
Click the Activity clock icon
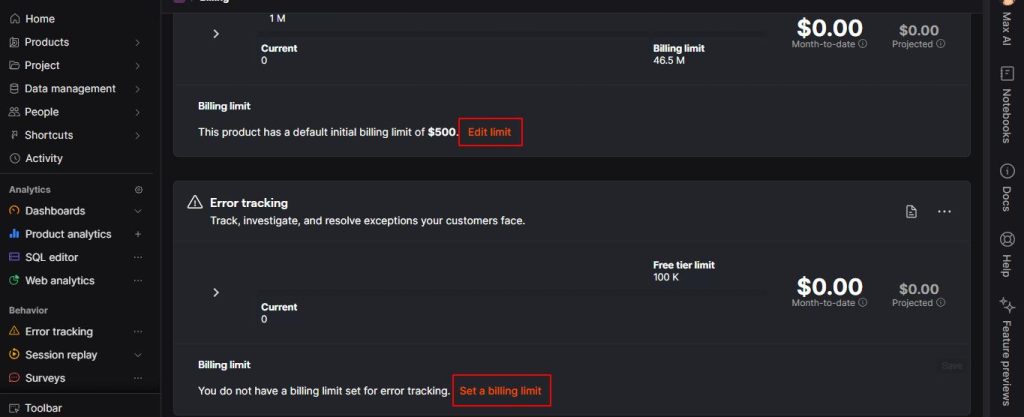14,159
